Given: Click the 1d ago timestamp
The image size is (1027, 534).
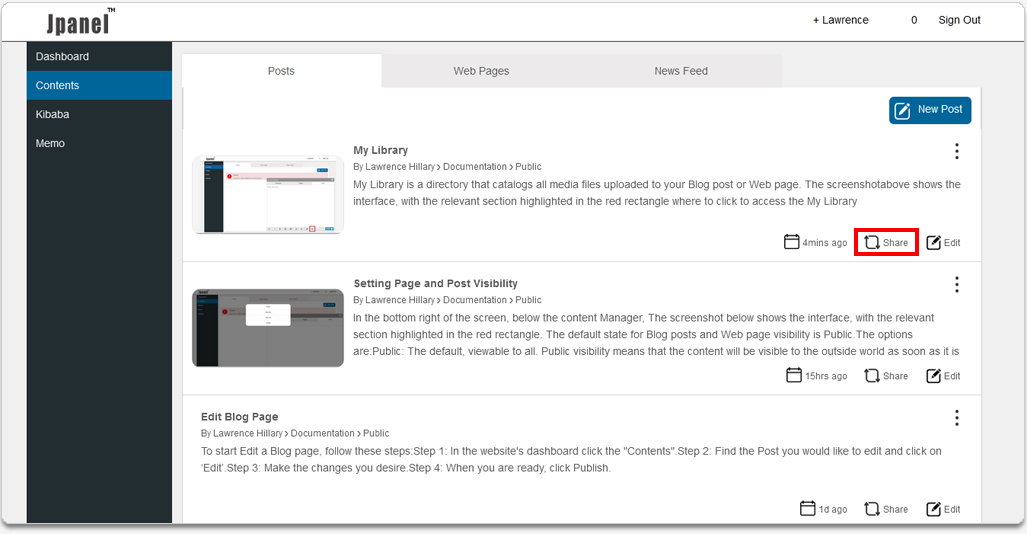Looking at the screenshot, I should click(x=833, y=509).
